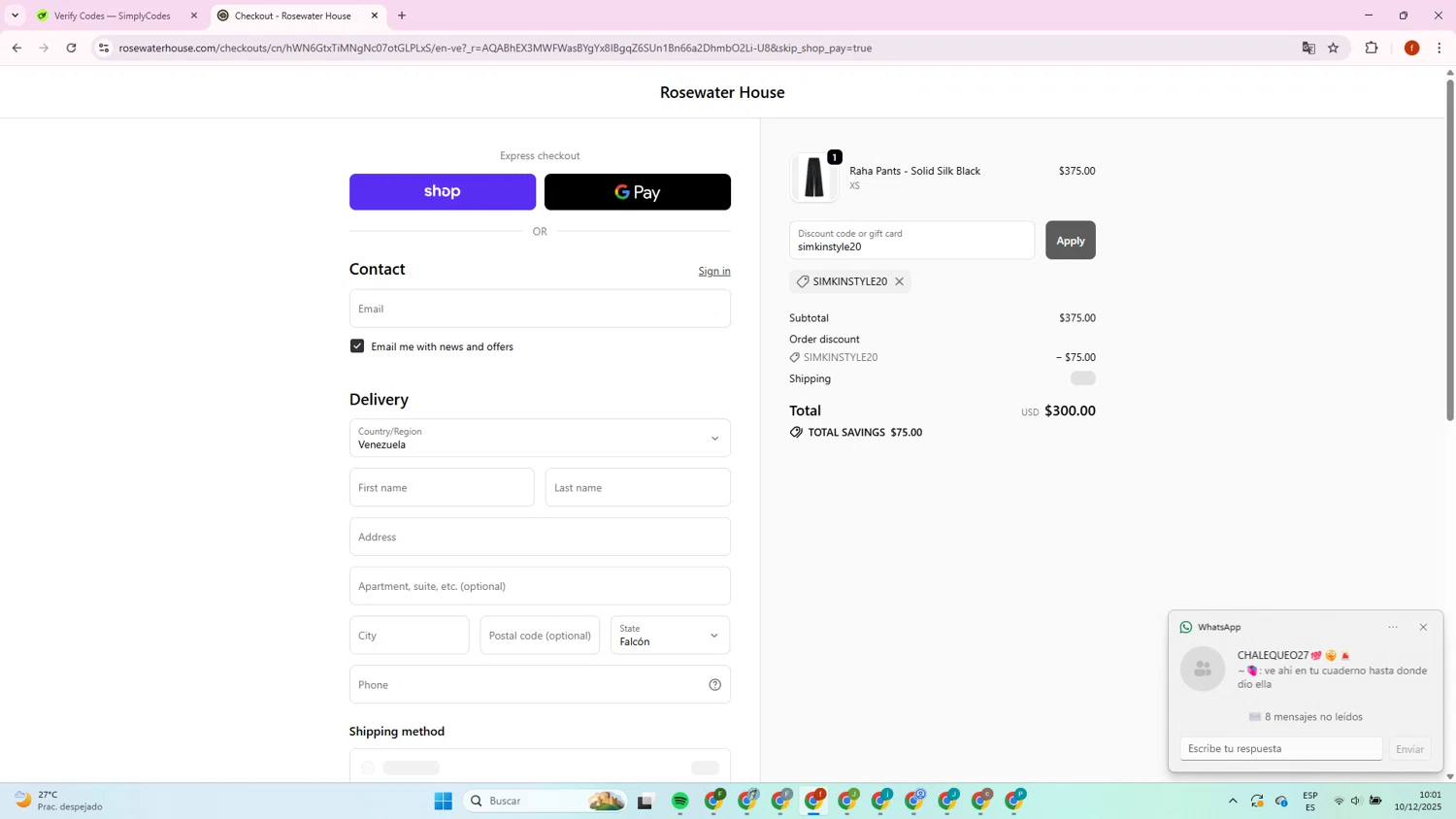Screen dimensions: 1456x819
Task: Open Task View on the taskbar
Action: [645, 801]
